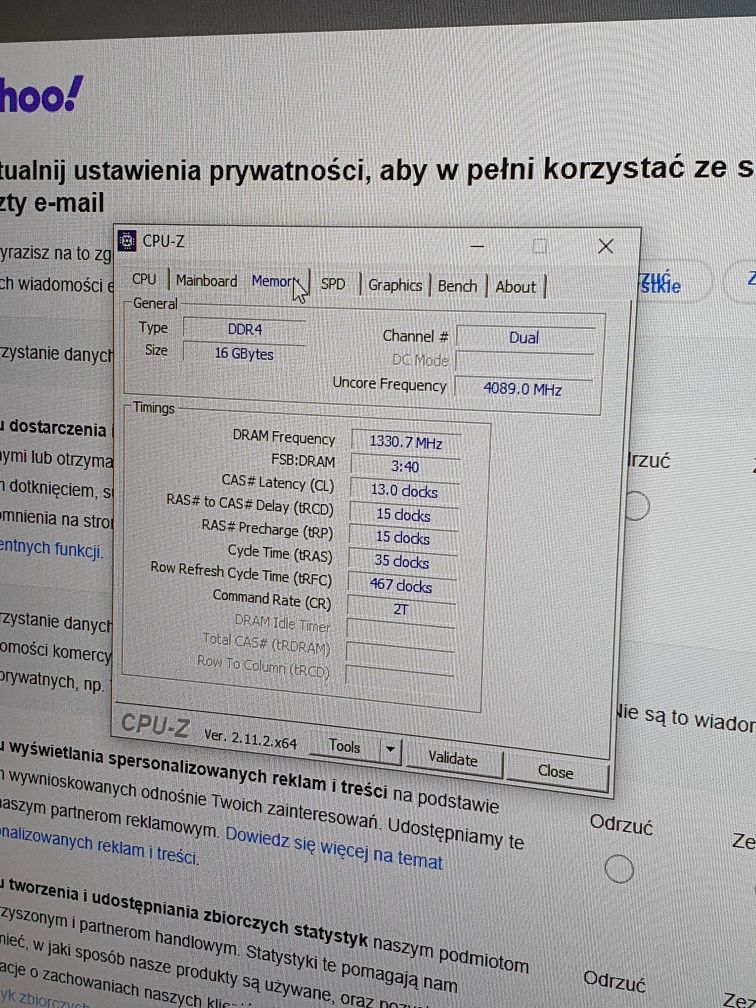
Task: Click the 35 clocks tRAS value
Action: 402,562
